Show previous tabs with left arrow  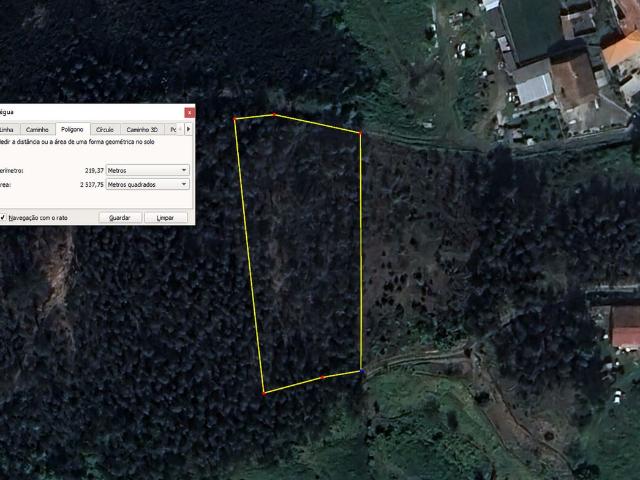tap(180, 129)
